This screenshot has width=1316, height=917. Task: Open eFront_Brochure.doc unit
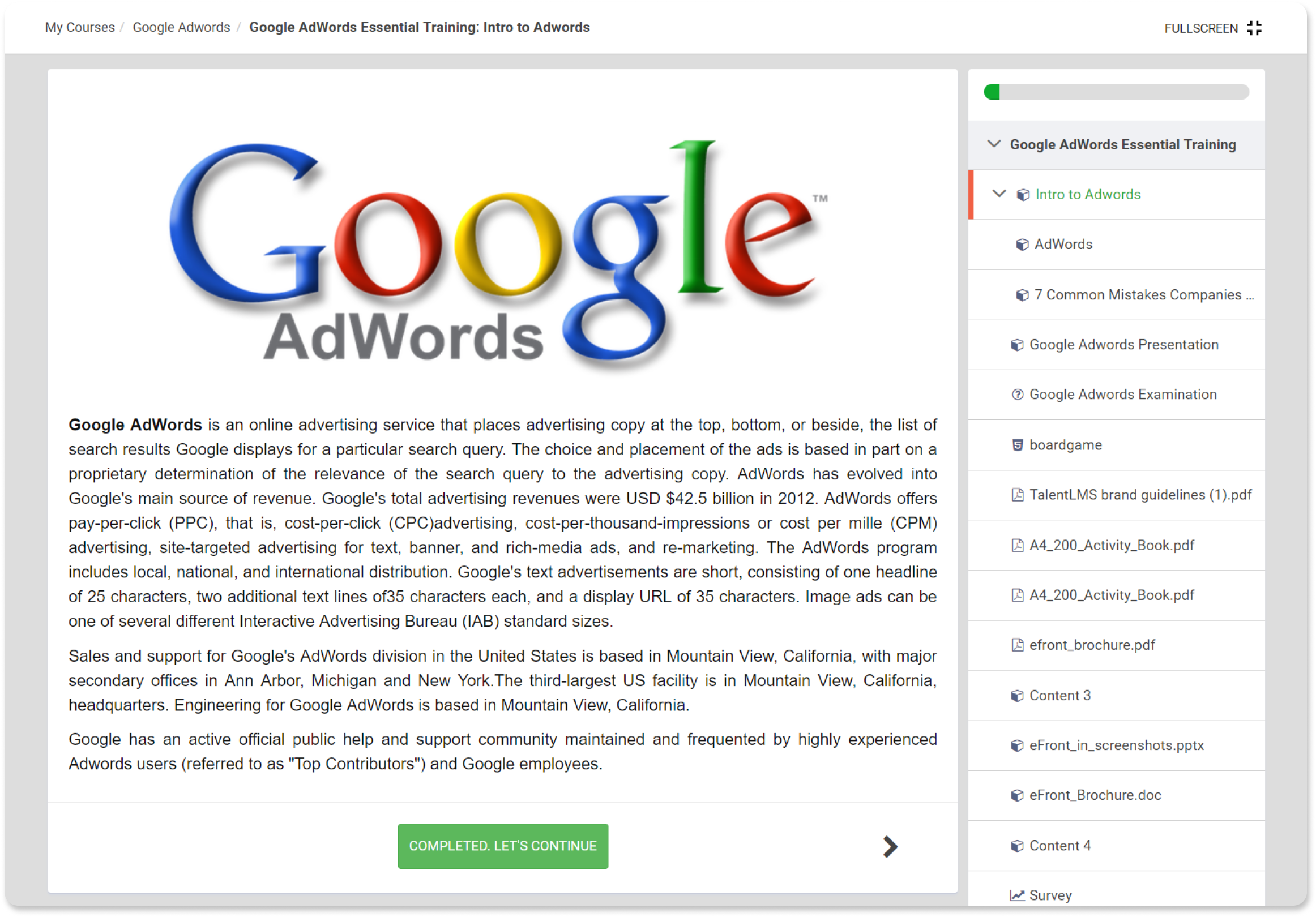coord(1116,795)
